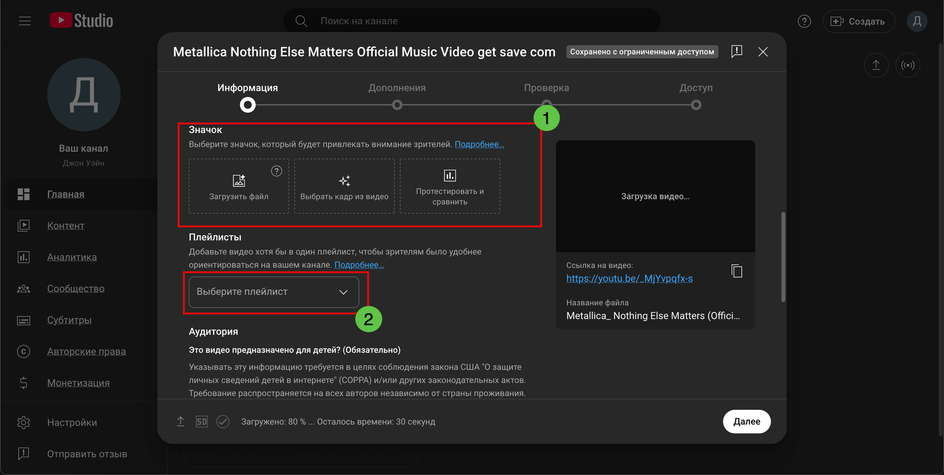The width and height of the screenshot is (944, 475).
Task: Click the help icon on Загрузить файл
Action: tap(276, 171)
